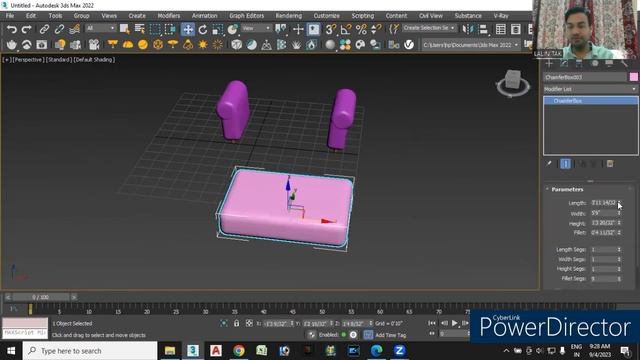Viewport: 640px width, 360px height.
Task: Click the Fillet spinner arrows
Action: tap(619, 233)
